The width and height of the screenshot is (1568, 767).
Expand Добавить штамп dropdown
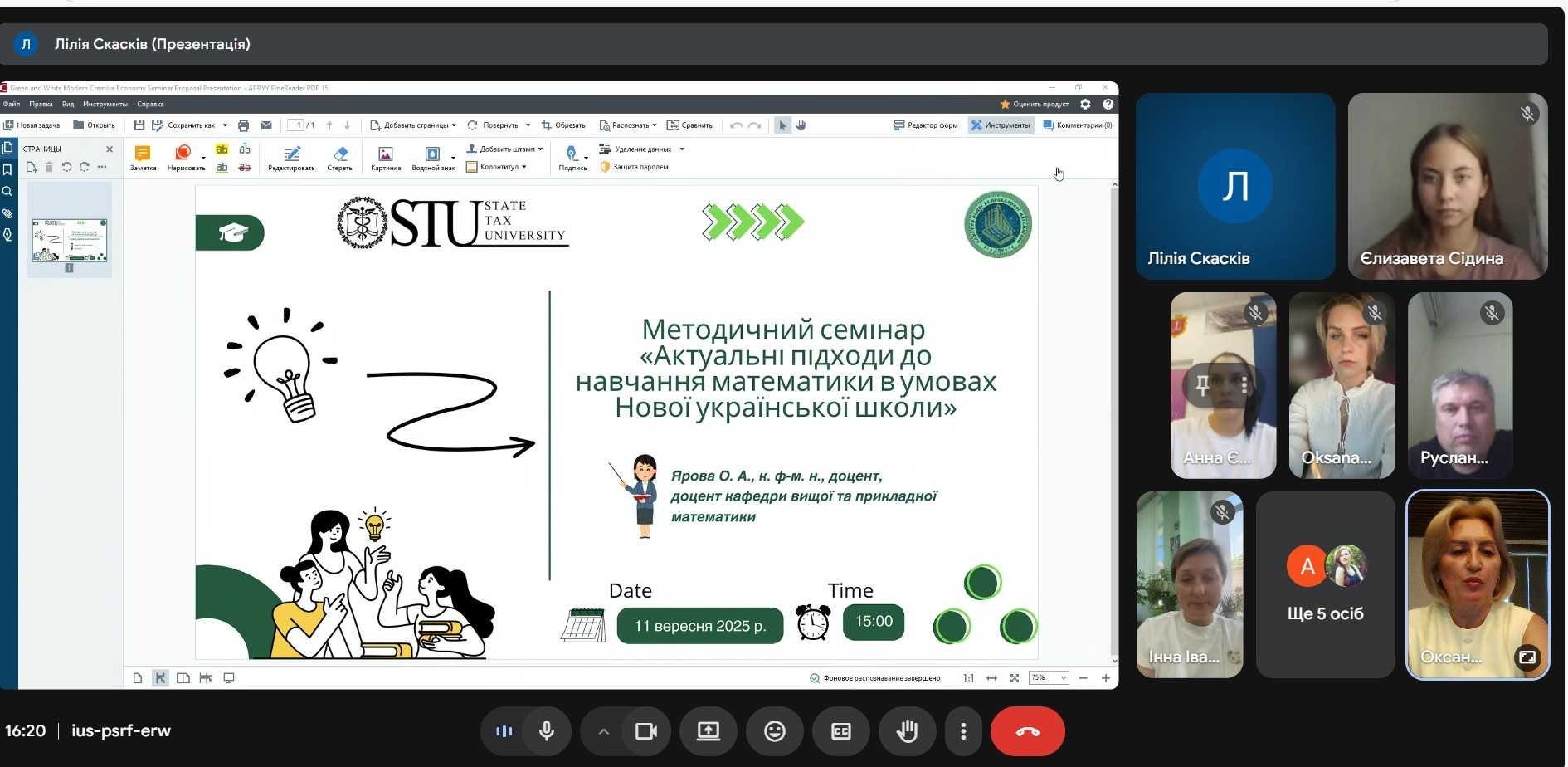(x=540, y=149)
